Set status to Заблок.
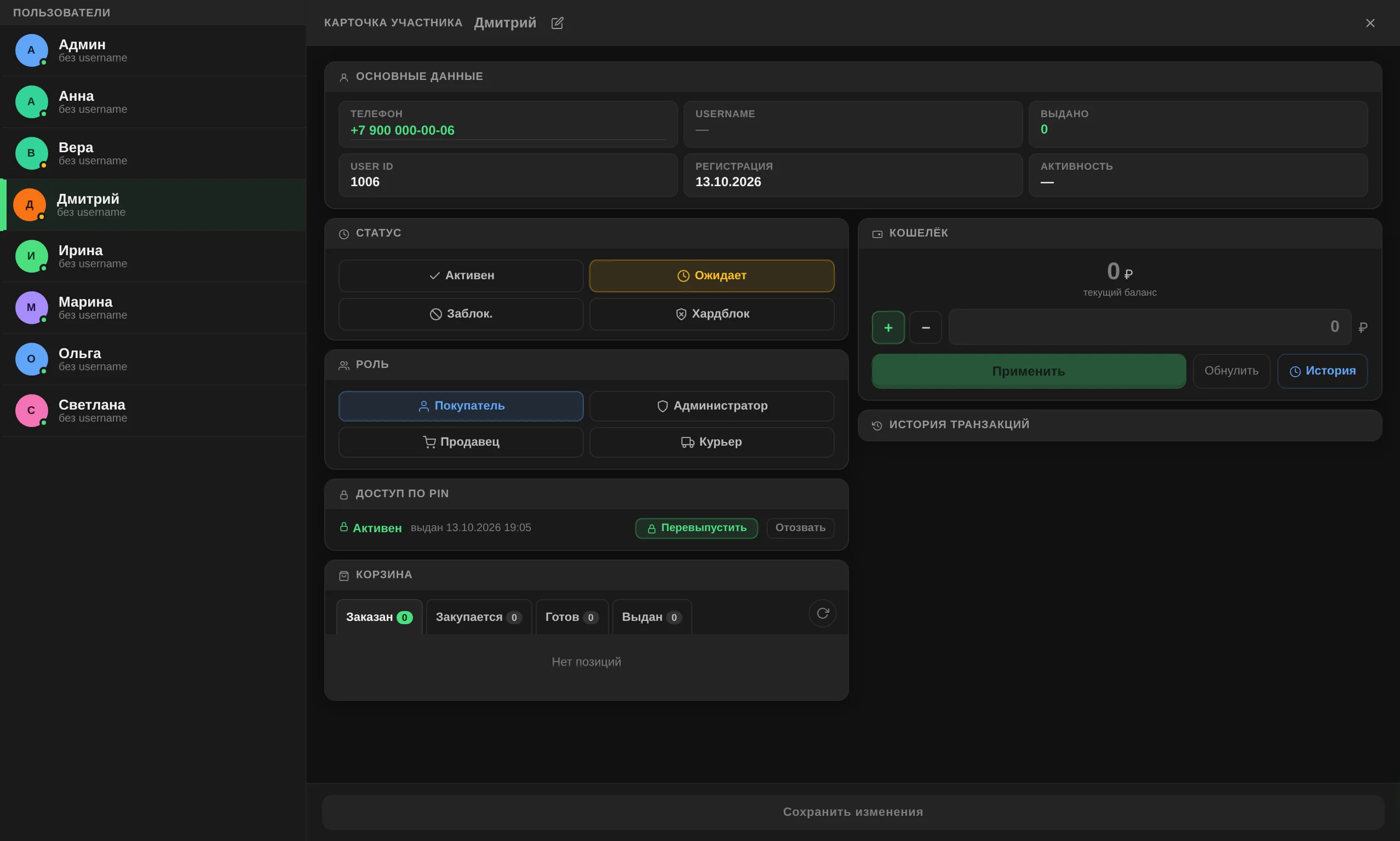 tap(461, 314)
